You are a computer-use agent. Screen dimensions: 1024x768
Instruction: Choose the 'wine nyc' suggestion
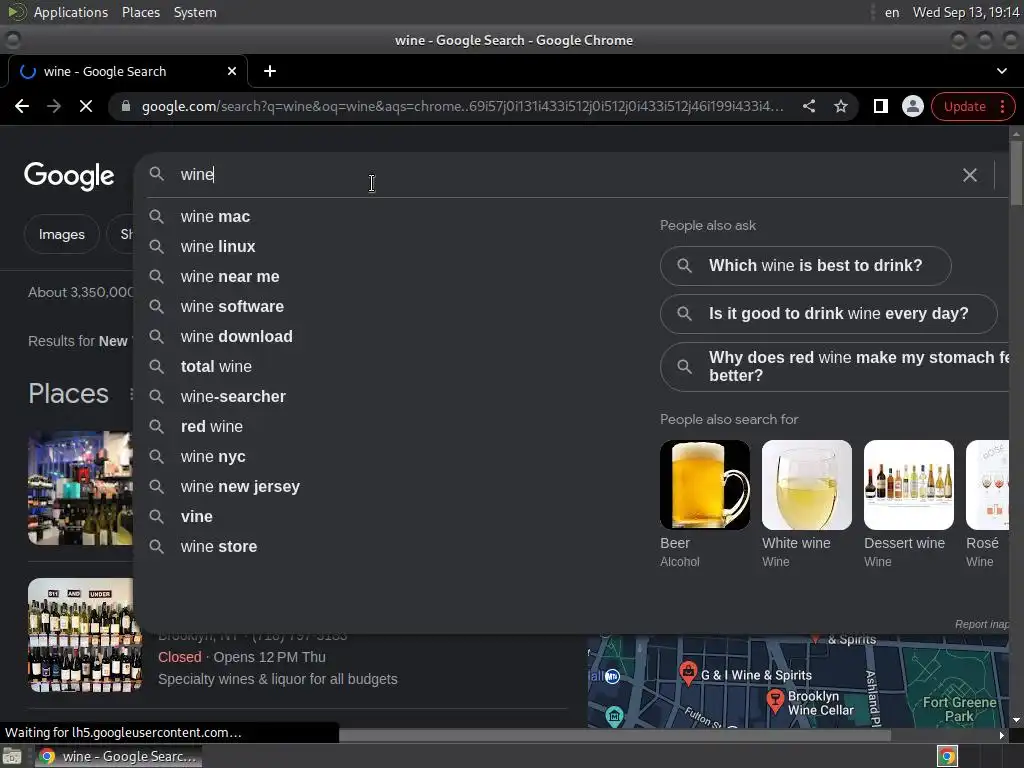213,457
